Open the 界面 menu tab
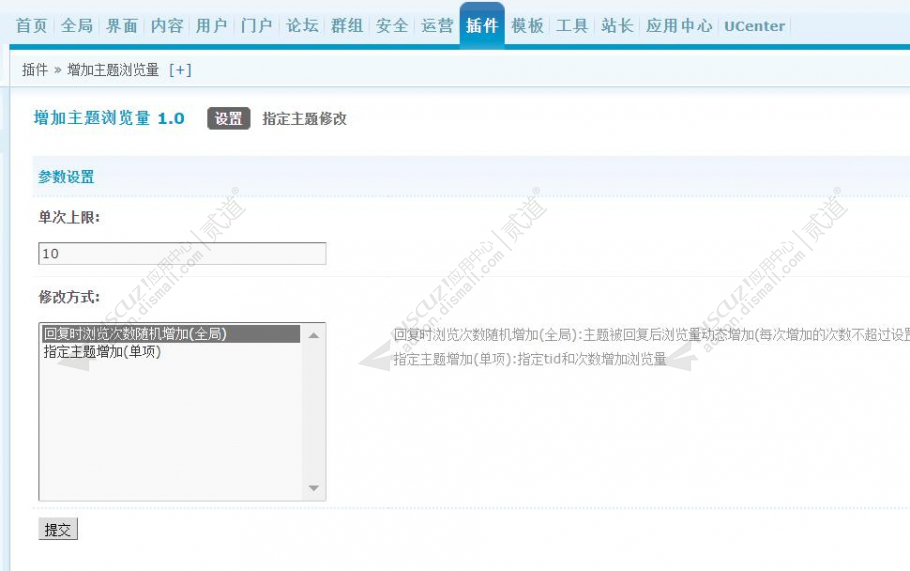Screen dimensions: 910x571 pyautogui.click(x=122, y=26)
